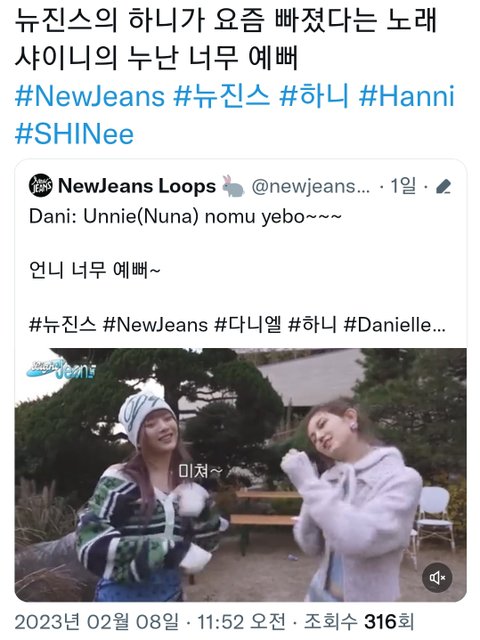The height and width of the screenshot is (640, 480).
Task: Click the 1일 timestamp on quoted tweet
Action: [x=403, y=187]
